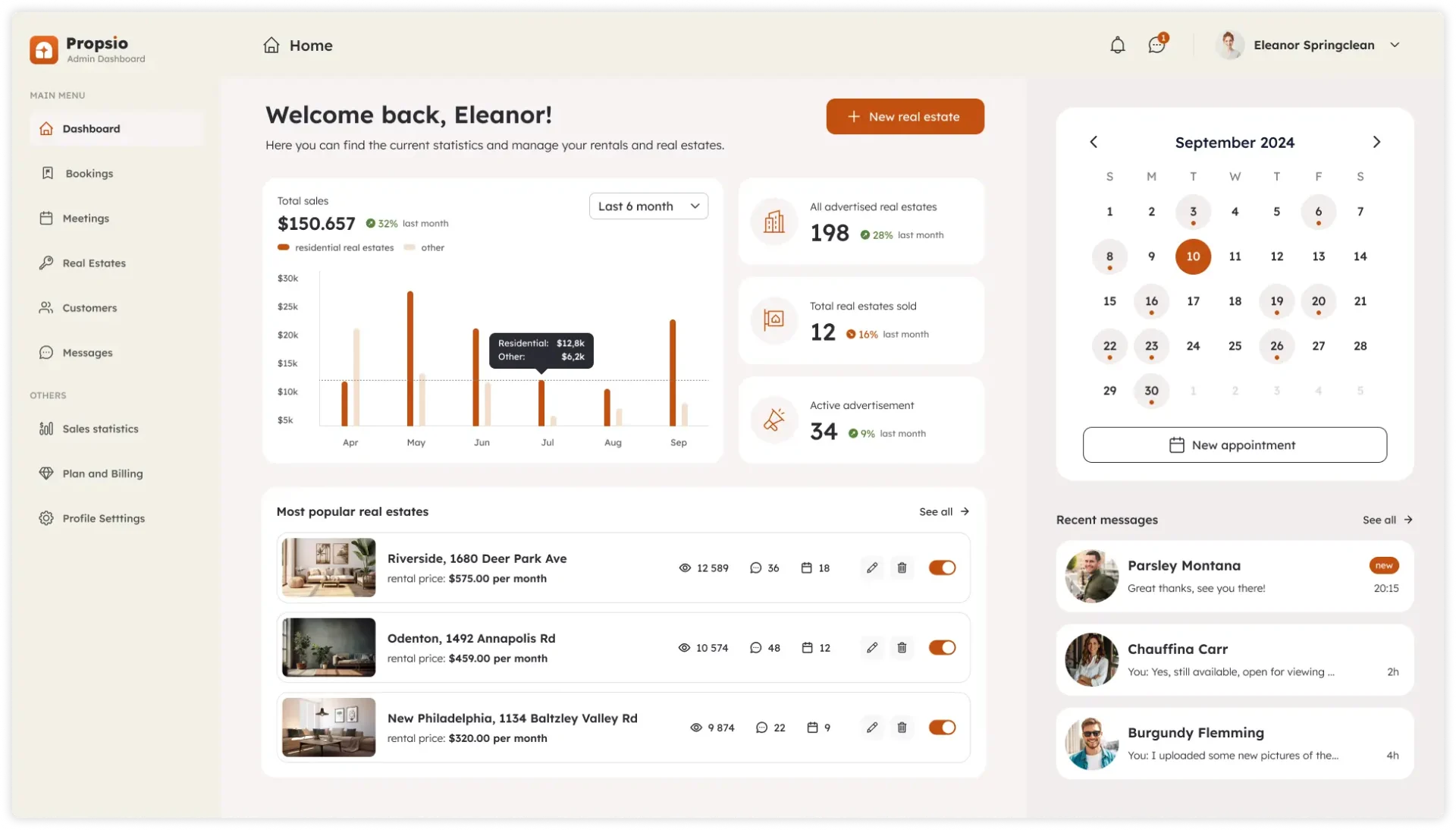
Task: Open Bookings in the sidebar menu
Action: click(89, 174)
